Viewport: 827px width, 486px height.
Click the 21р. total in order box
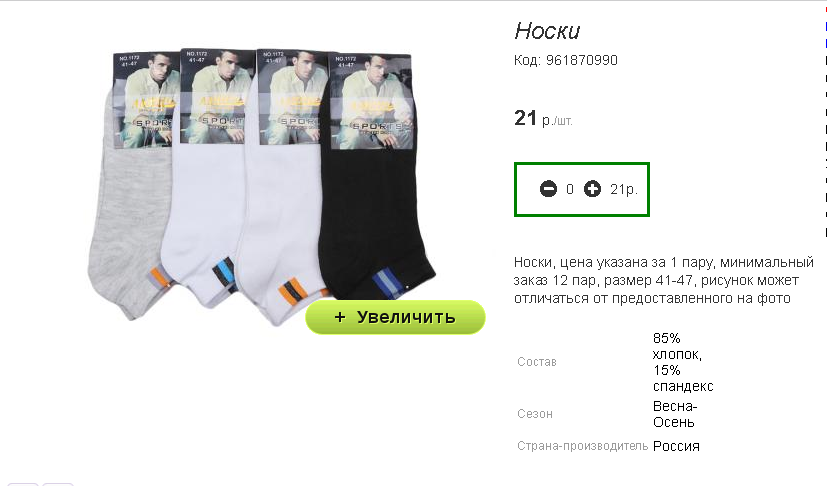(x=624, y=189)
